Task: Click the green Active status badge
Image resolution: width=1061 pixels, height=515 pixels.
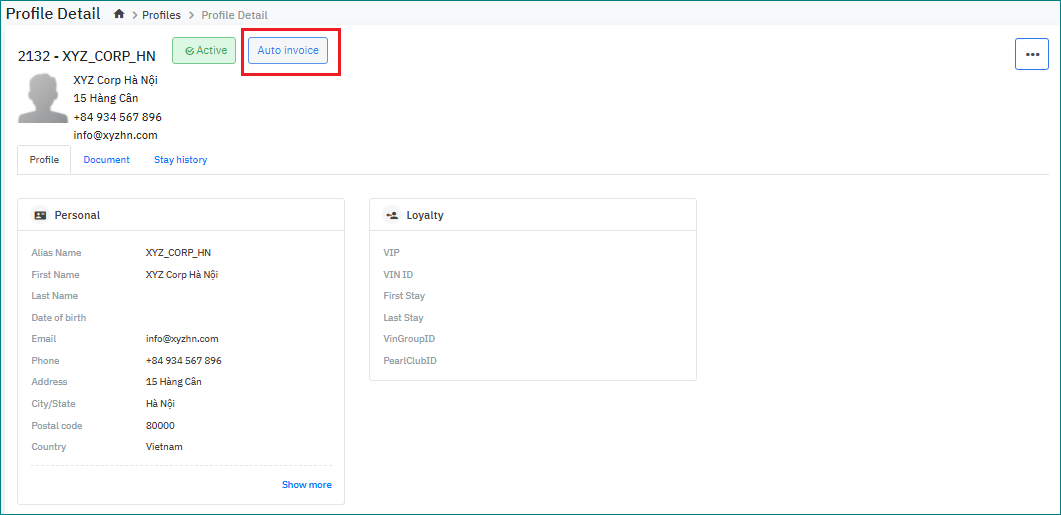Action: pyautogui.click(x=204, y=50)
